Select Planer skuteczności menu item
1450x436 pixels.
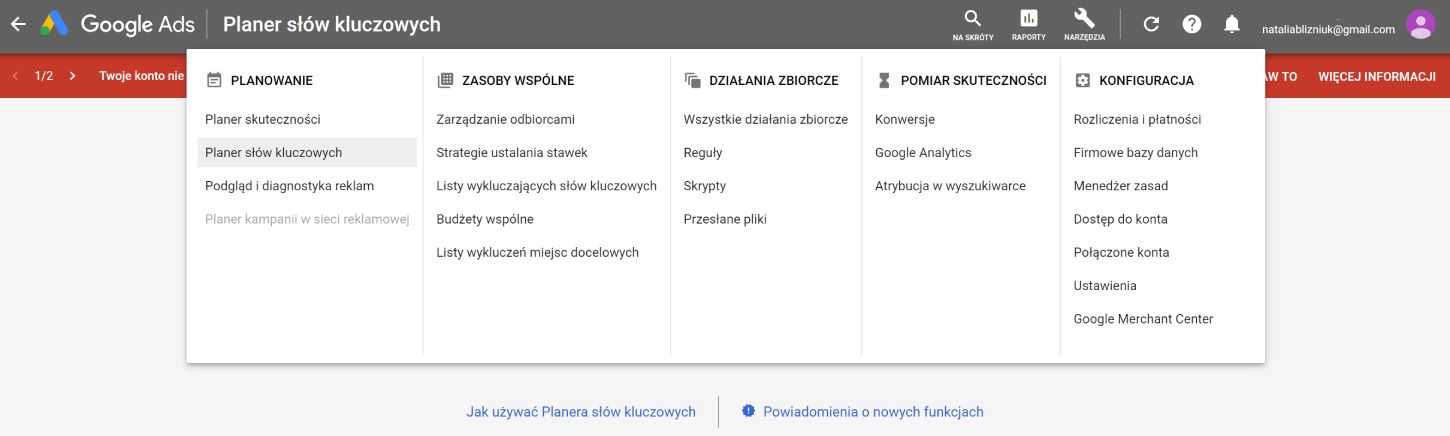pos(262,119)
